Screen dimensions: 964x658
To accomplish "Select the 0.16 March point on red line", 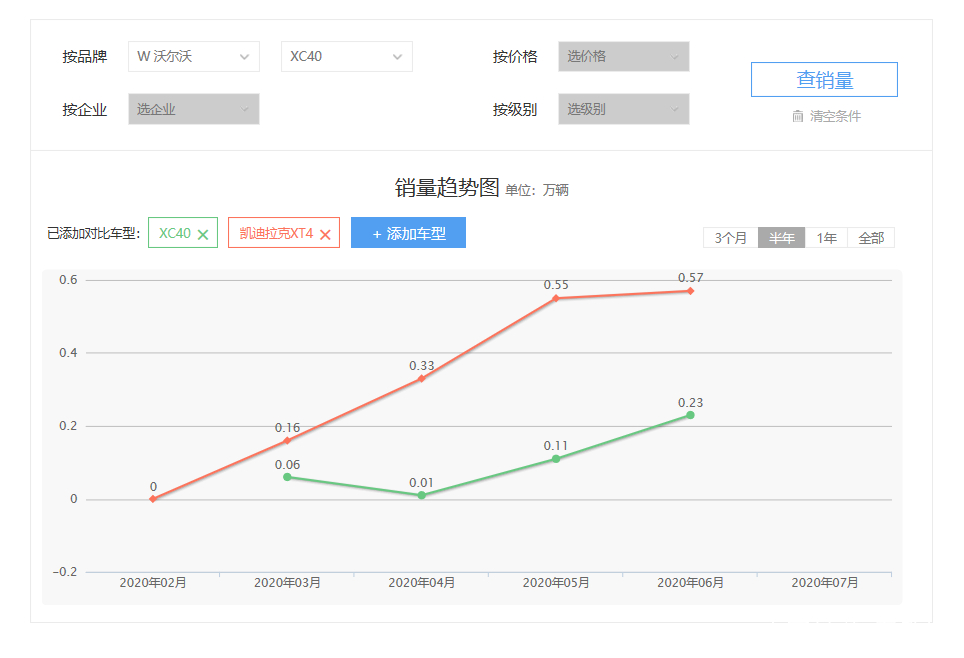I will point(287,439).
